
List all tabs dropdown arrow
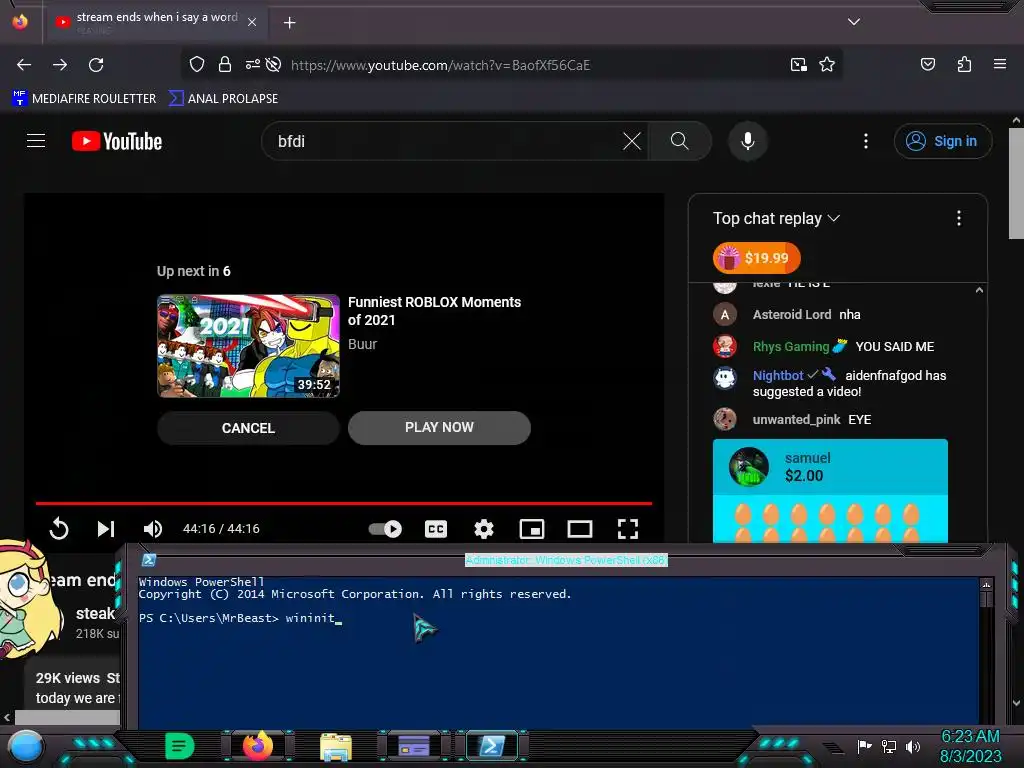point(854,22)
